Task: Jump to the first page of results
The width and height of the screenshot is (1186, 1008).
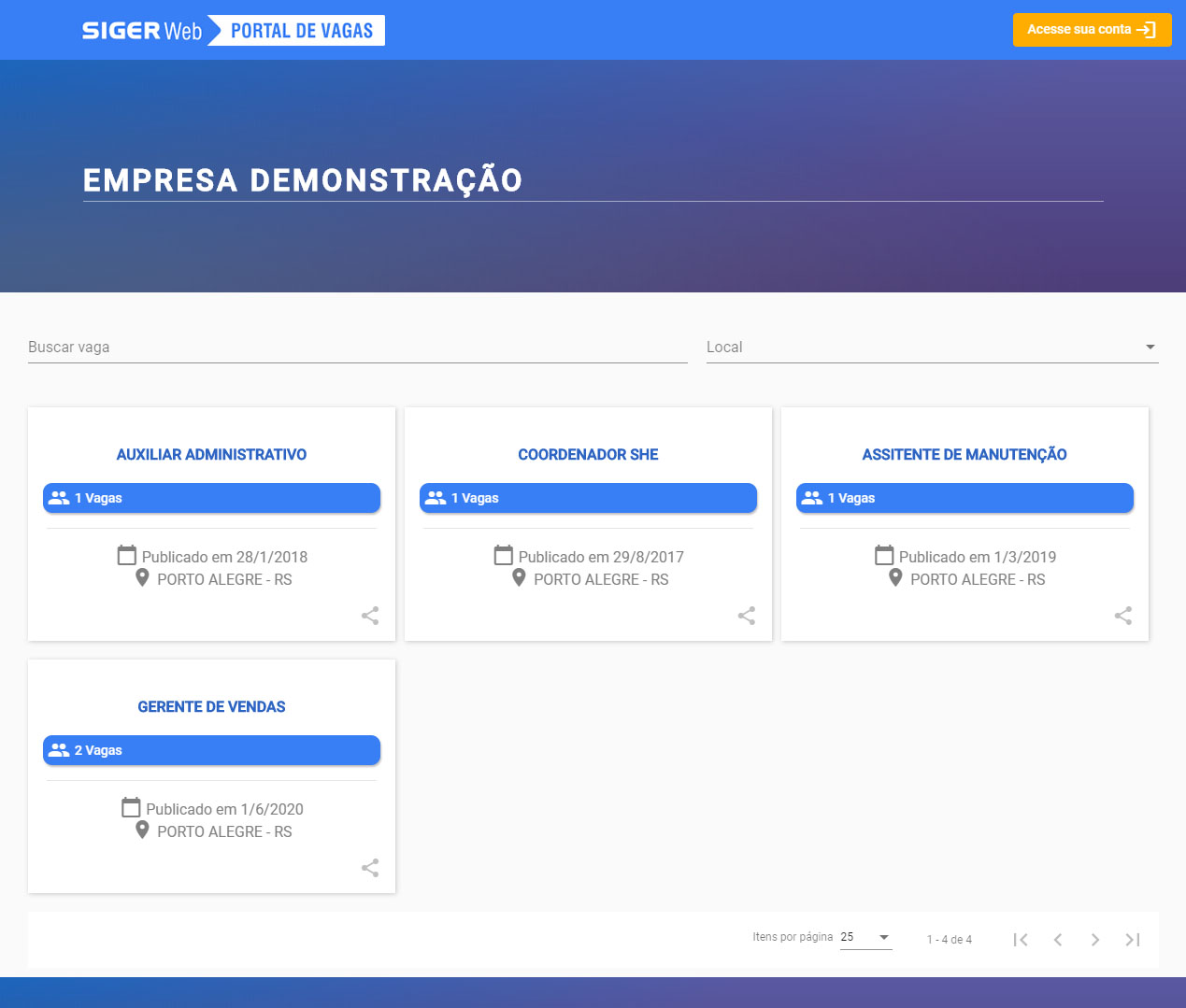Action: point(1021,940)
